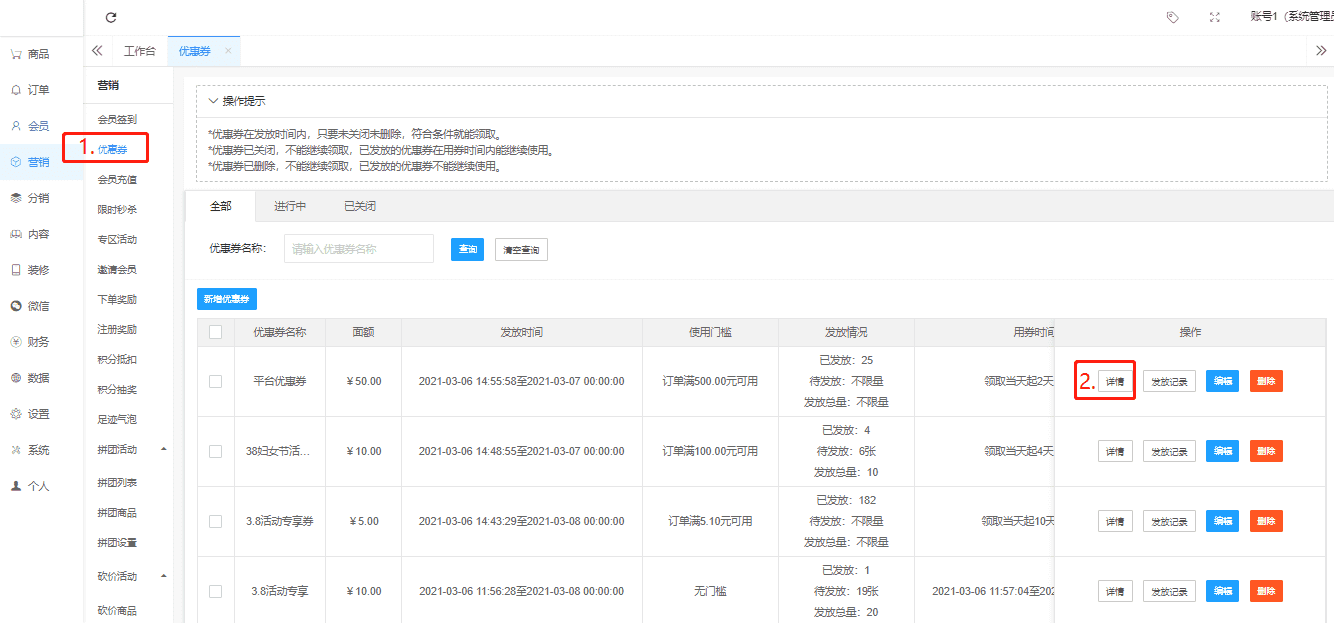Click the 新增优惠券 button
This screenshot has height=623, width=1334.
pos(227,299)
